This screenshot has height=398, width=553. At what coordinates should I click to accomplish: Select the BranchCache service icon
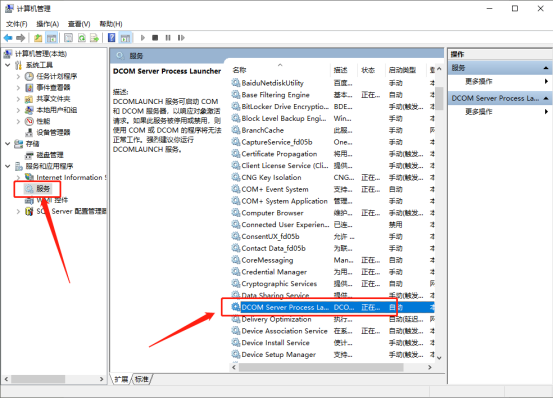[x=235, y=130]
